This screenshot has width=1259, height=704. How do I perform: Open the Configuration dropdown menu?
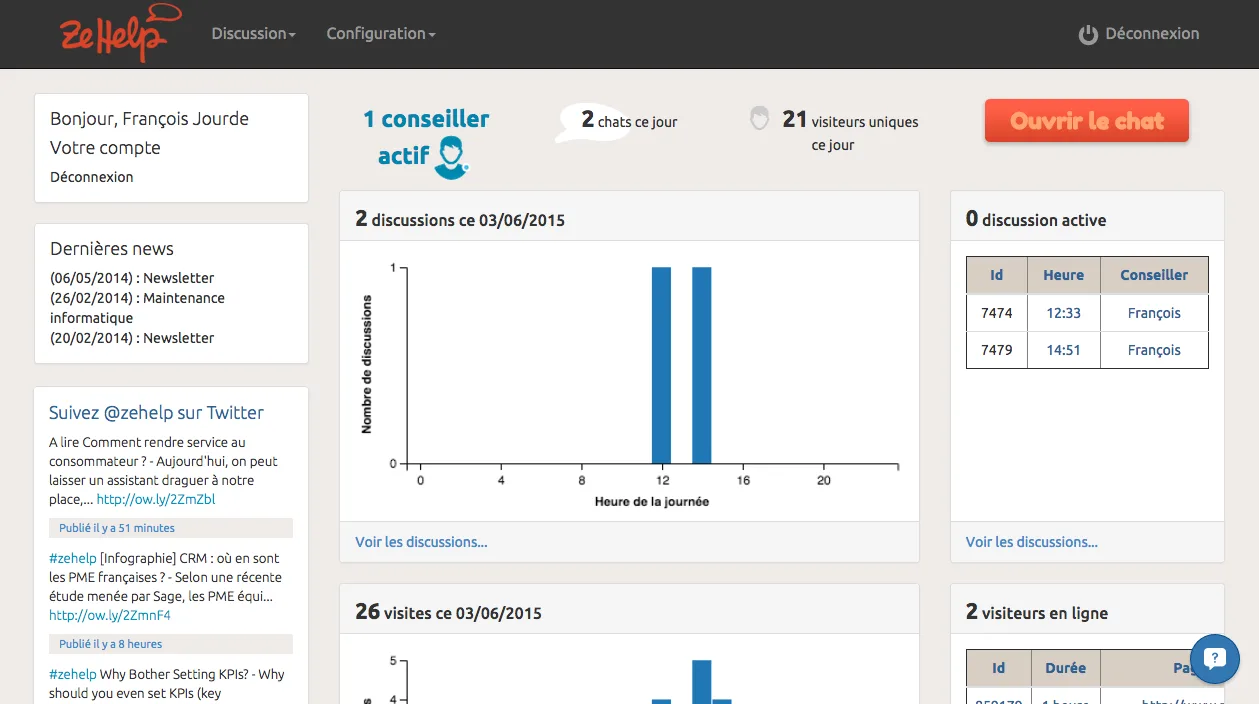pos(381,34)
